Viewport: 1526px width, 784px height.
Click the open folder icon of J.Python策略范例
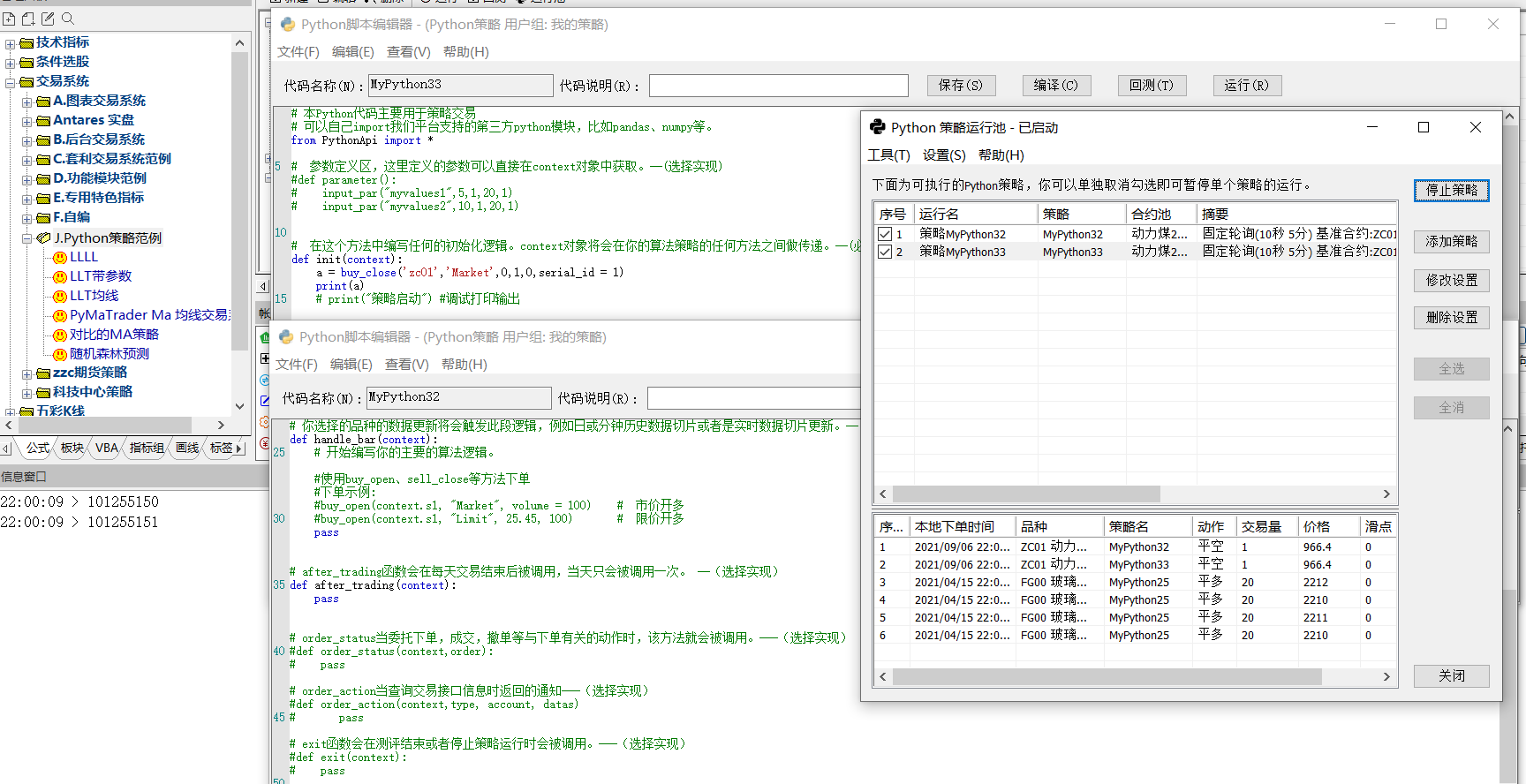[43, 237]
